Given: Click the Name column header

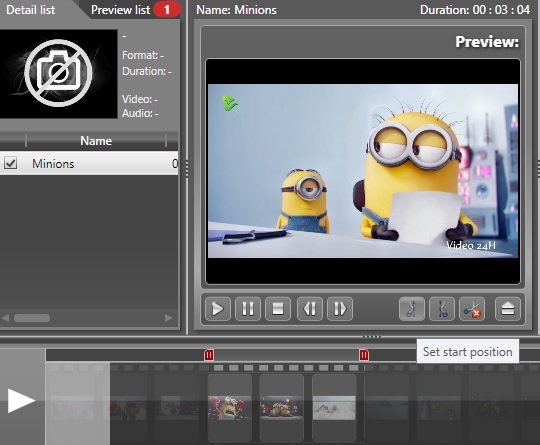Looking at the screenshot, I should coord(96,141).
